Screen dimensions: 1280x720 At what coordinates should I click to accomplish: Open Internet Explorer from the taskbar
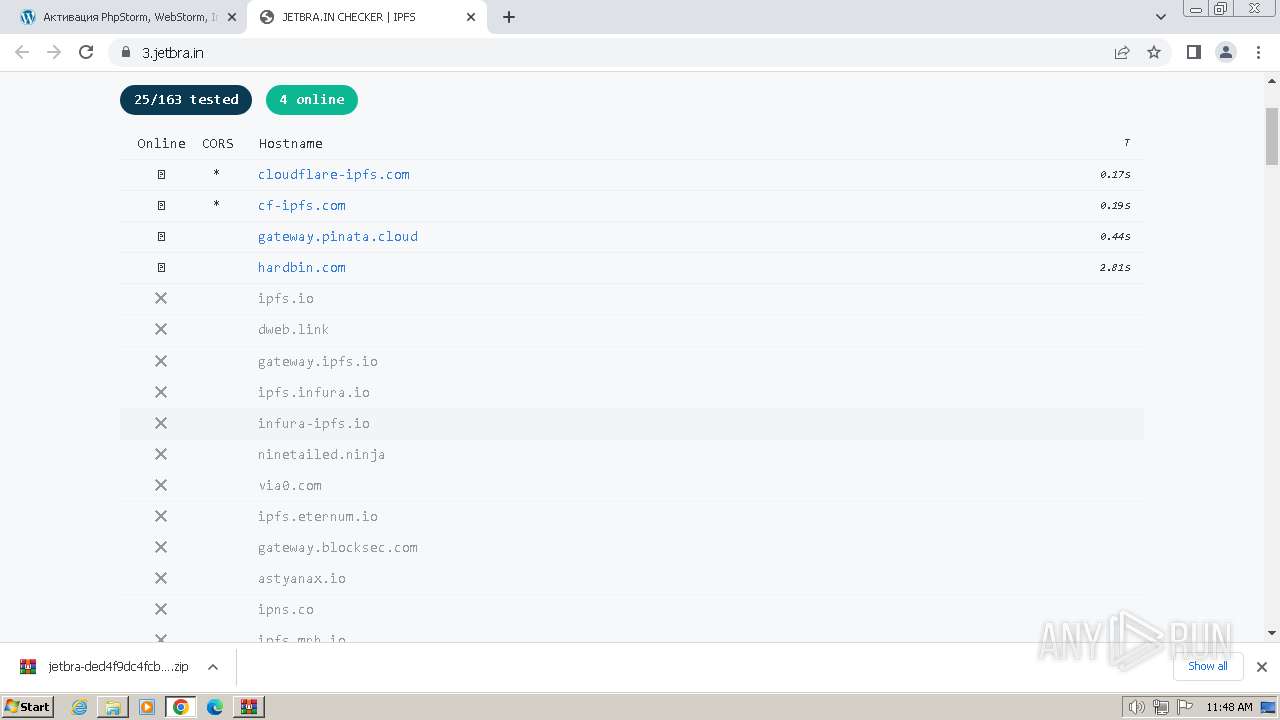(80, 707)
